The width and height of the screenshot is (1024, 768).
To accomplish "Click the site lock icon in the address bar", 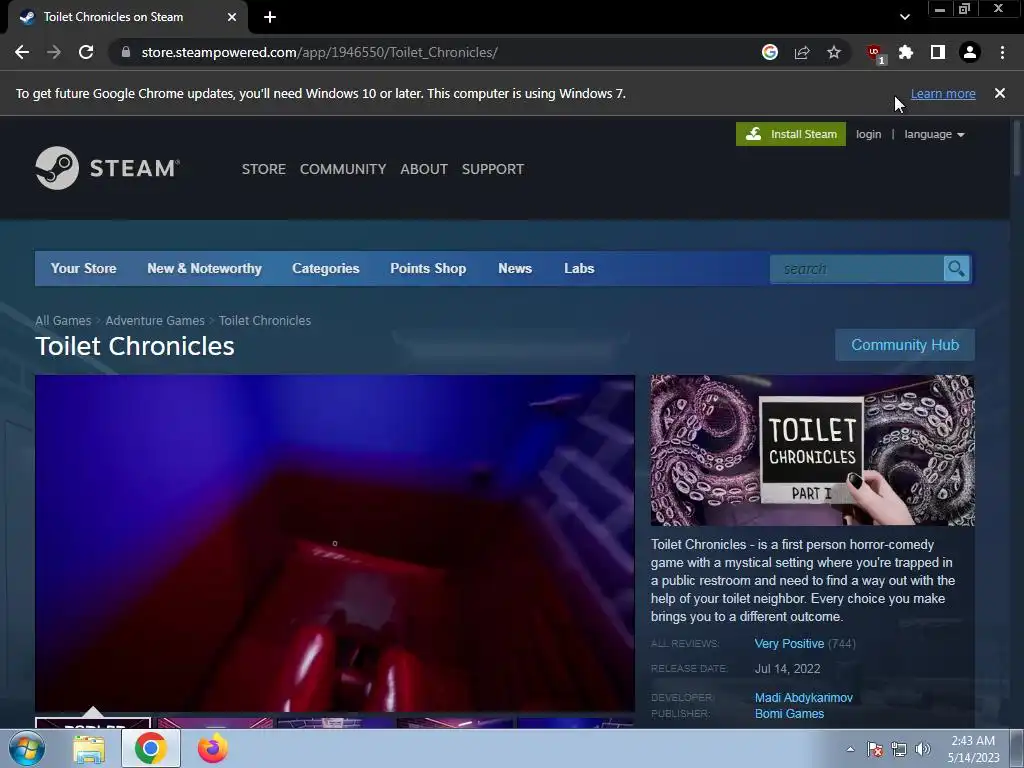I will [x=126, y=52].
